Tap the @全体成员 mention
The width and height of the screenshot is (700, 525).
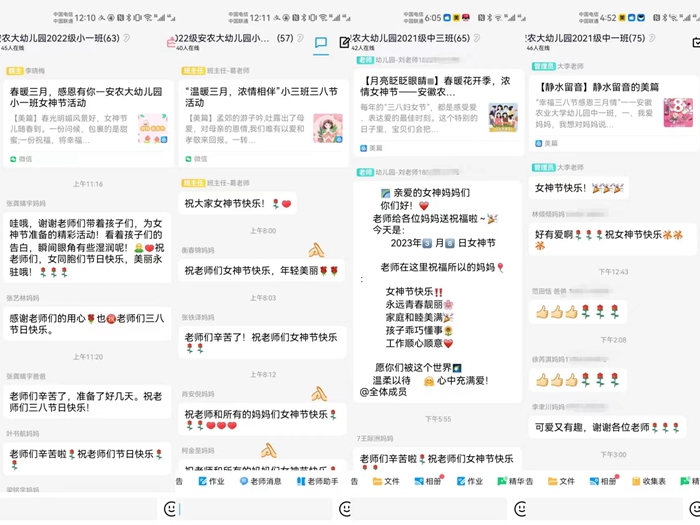[x=386, y=392]
